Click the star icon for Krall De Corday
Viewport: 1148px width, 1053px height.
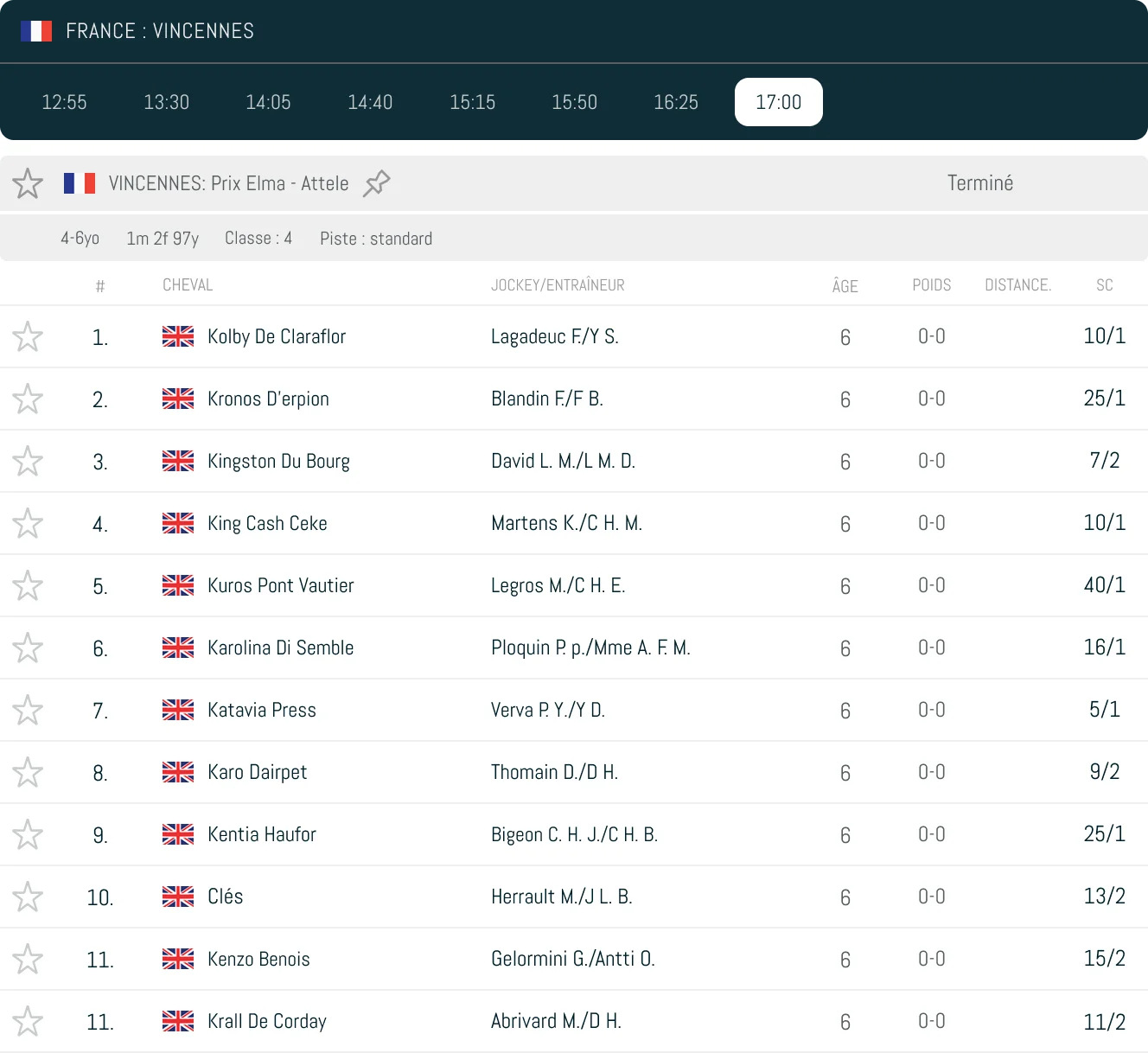pyautogui.click(x=28, y=1021)
